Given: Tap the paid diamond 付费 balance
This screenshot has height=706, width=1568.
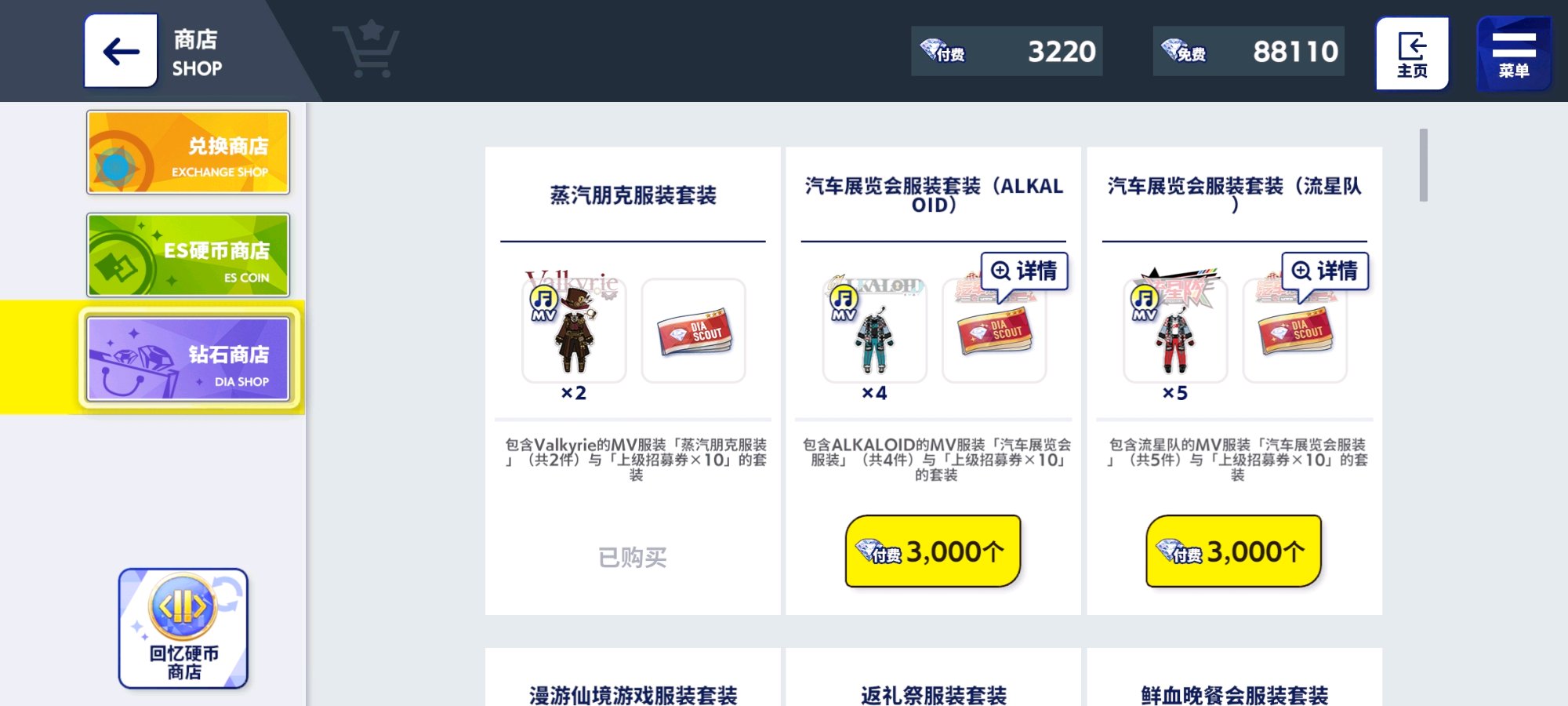Looking at the screenshot, I should tap(1007, 51).
